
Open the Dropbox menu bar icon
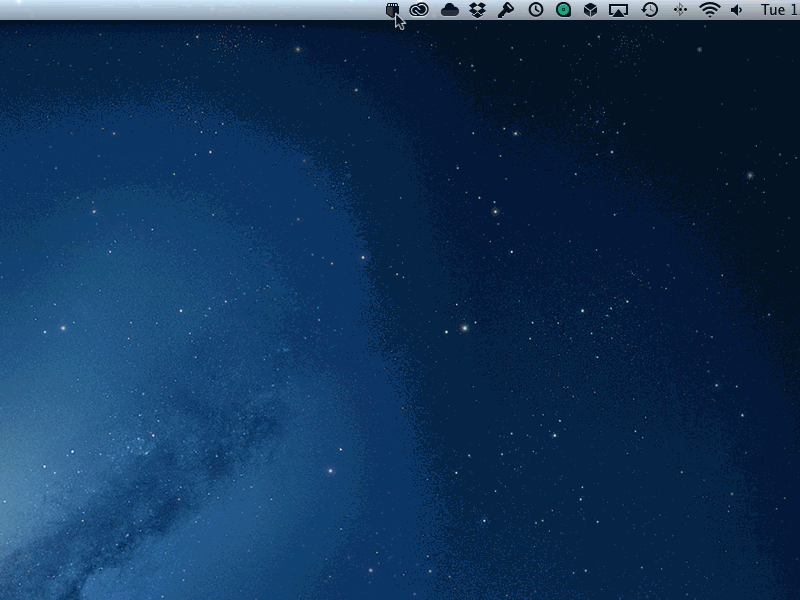[x=478, y=10]
